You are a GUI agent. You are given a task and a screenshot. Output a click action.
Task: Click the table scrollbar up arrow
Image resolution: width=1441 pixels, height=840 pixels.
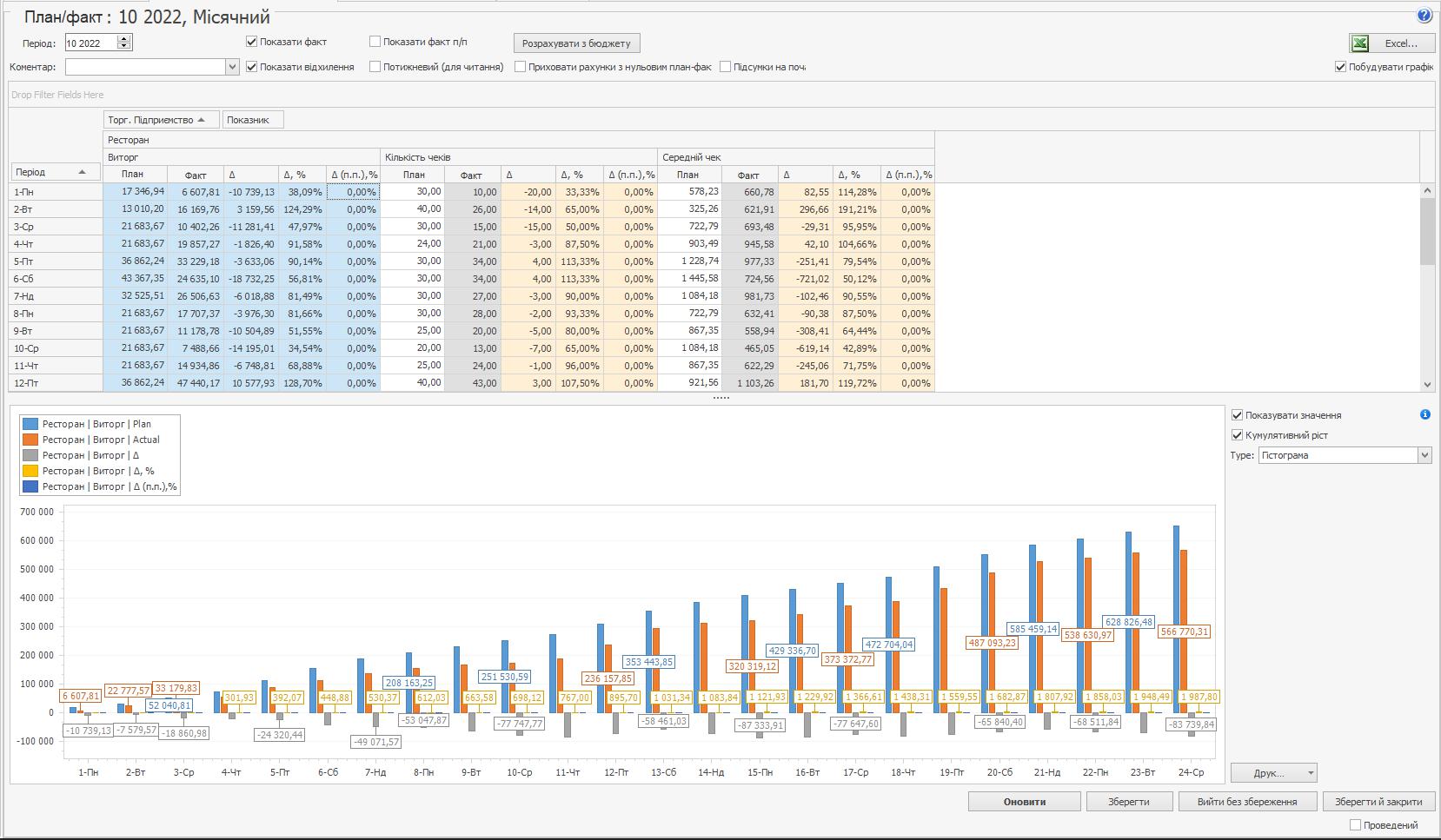[1427, 190]
